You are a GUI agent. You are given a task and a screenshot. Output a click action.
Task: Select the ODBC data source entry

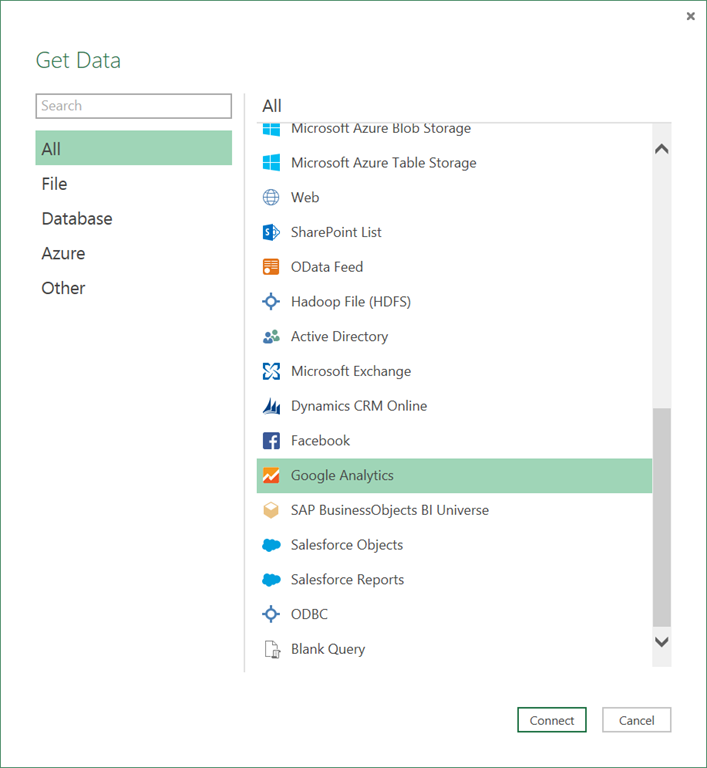pyautogui.click(x=309, y=614)
